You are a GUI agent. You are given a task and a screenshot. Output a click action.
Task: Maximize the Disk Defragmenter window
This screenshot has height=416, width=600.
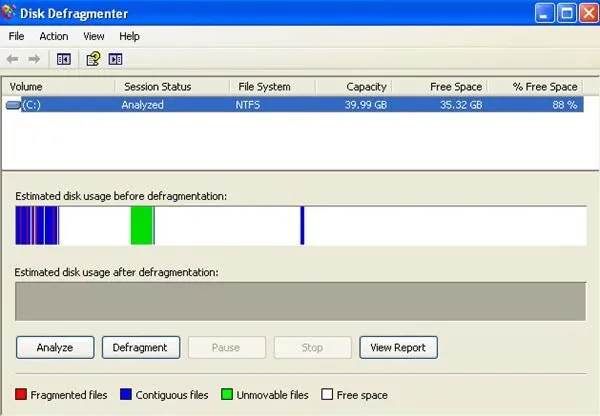tap(567, 13)
